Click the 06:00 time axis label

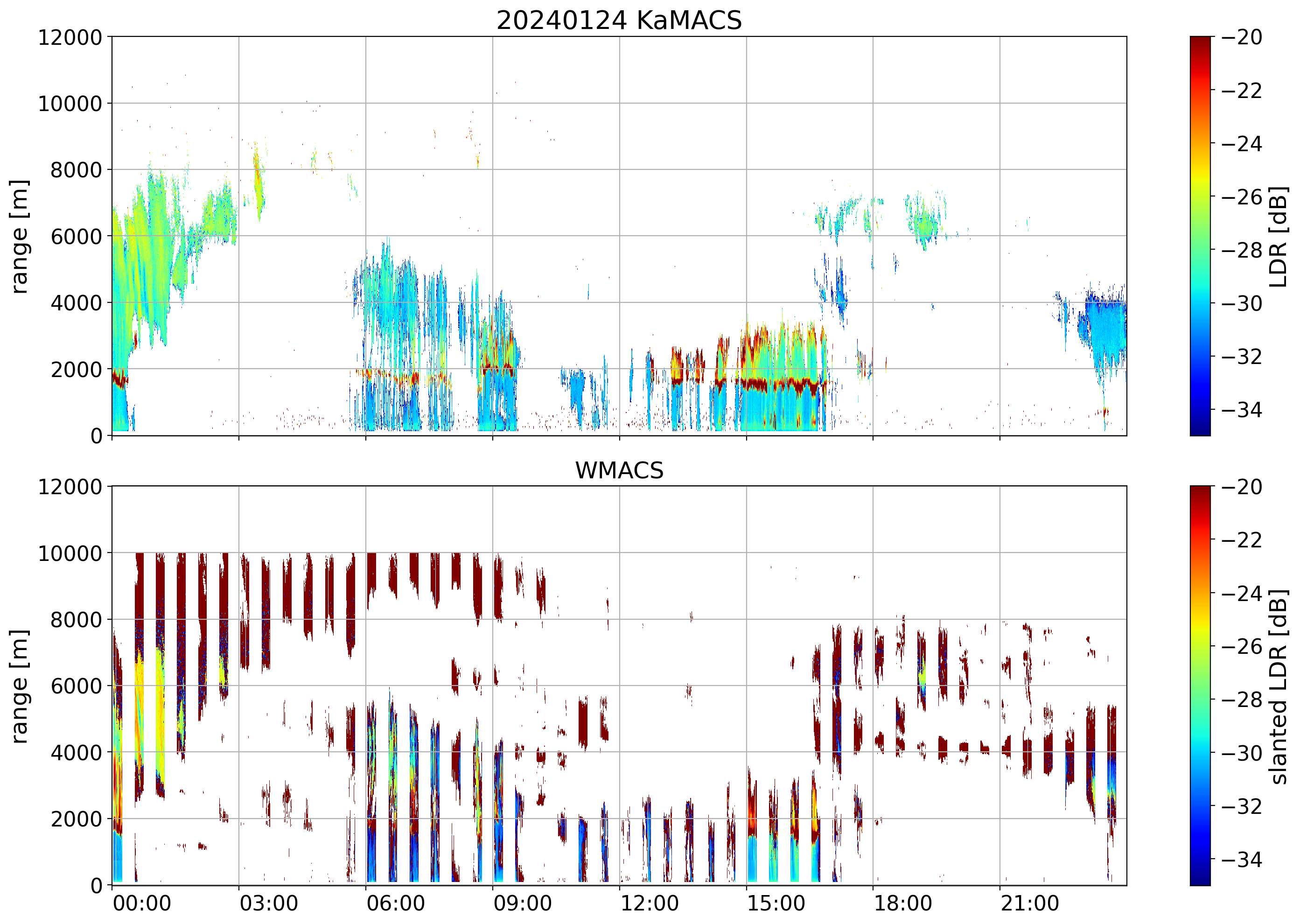tap(395, 903)
